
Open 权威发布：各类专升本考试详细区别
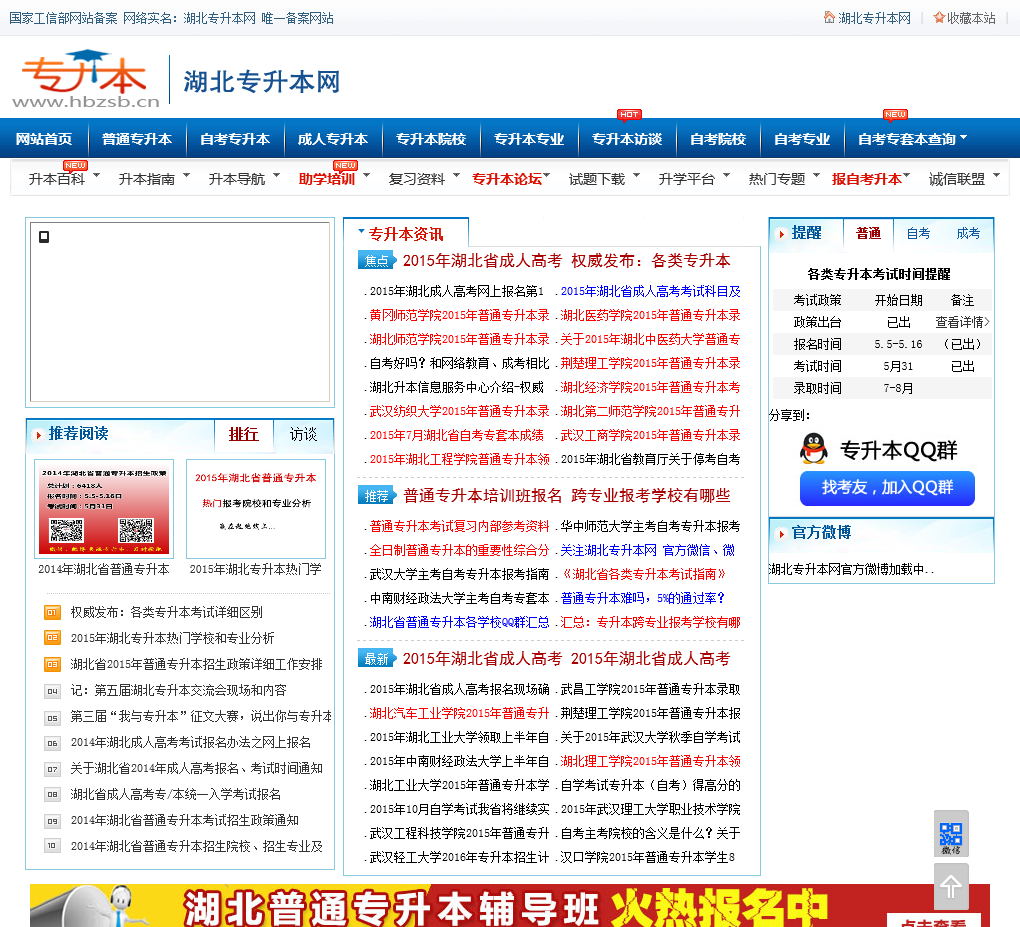(167, 612)
